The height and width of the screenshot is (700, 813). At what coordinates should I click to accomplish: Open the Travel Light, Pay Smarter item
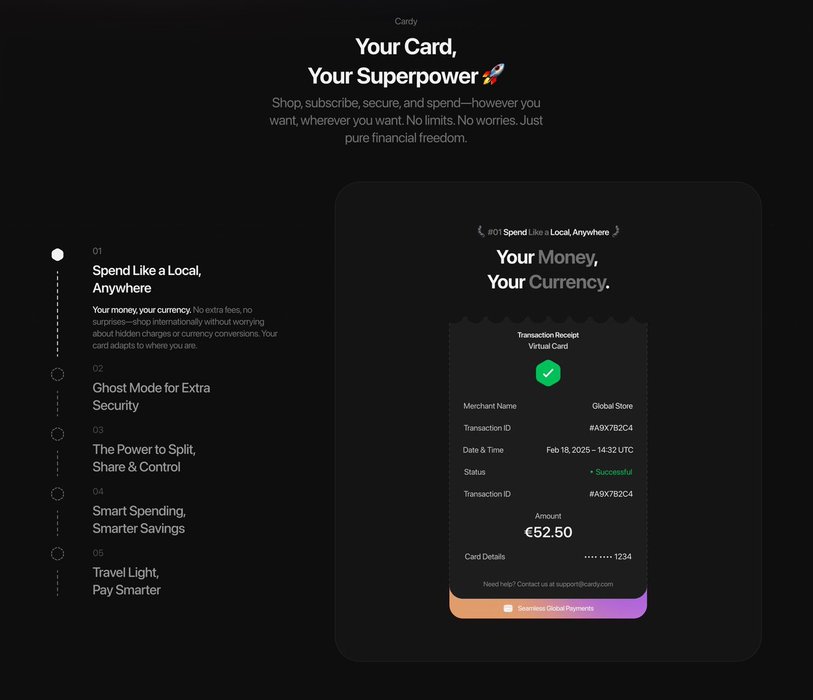[x=127, y=581]
